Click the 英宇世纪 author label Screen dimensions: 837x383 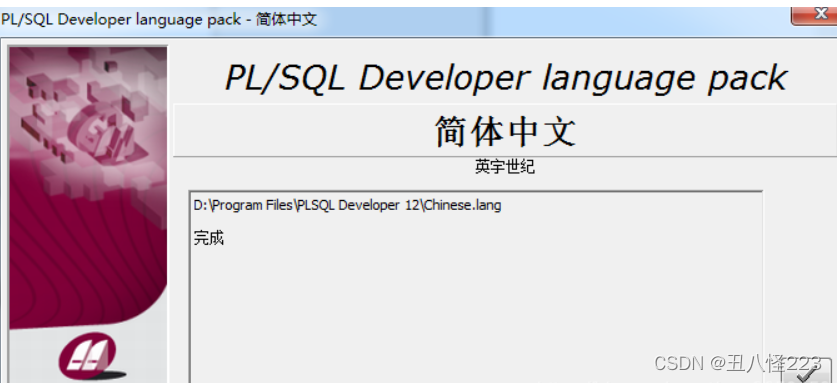tap(505, 167)
